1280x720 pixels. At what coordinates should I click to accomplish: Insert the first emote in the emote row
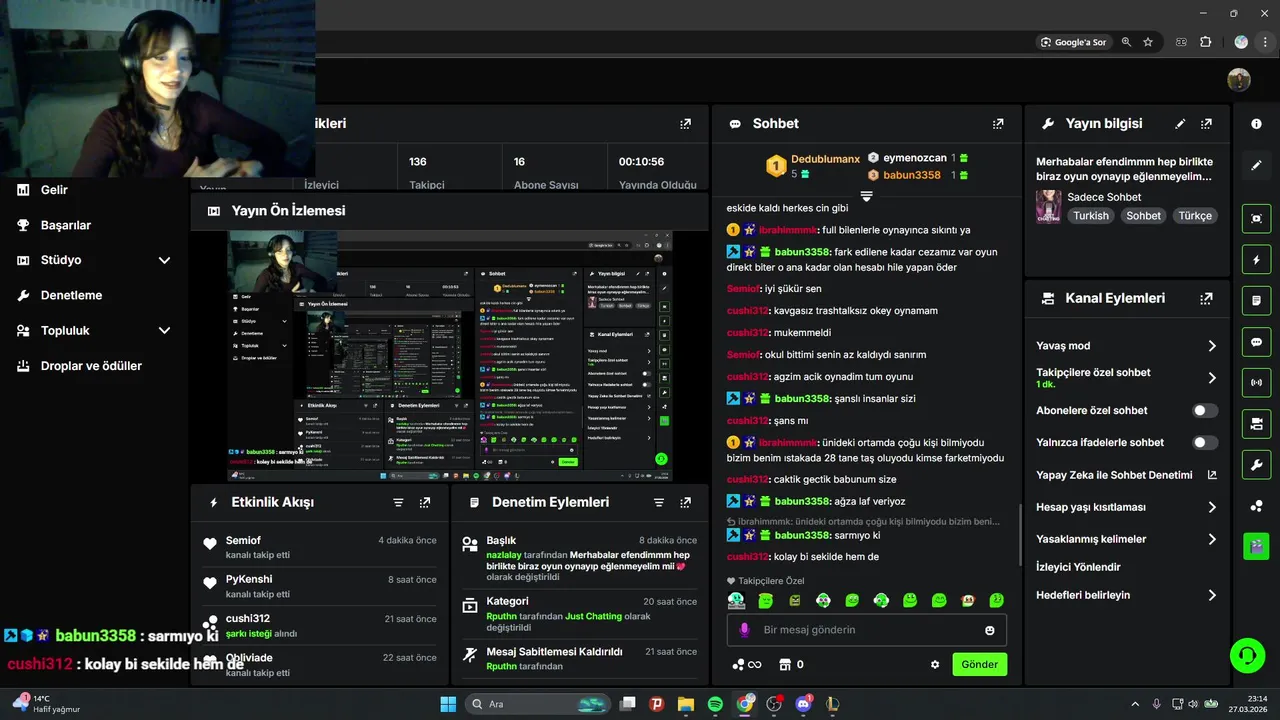(736, 600)
